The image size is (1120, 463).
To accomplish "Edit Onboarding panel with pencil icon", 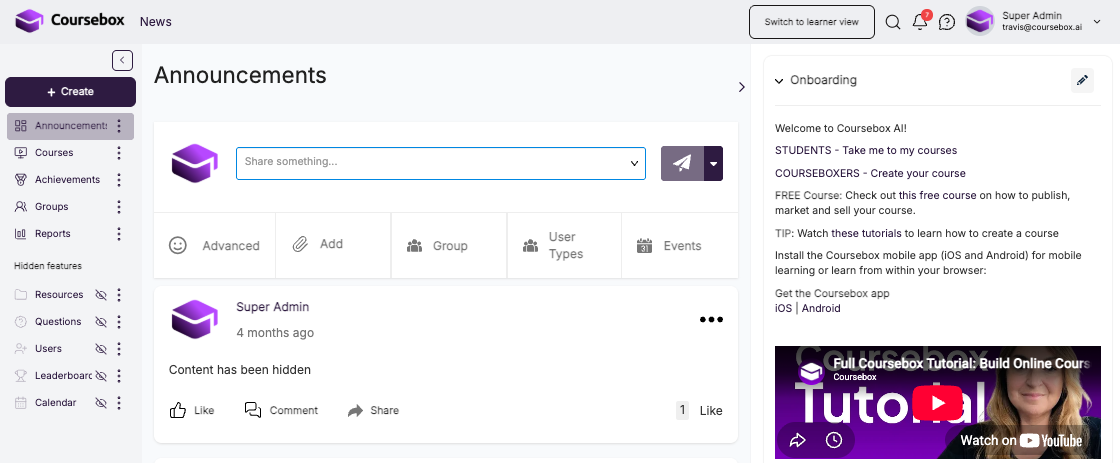I will [x=1082, y=81].
